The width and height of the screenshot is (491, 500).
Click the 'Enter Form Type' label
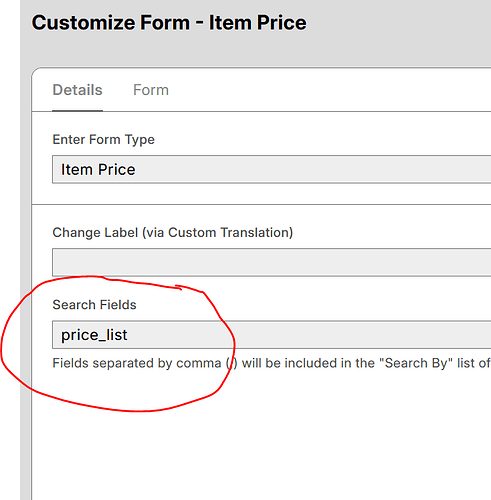click(103, 140)
